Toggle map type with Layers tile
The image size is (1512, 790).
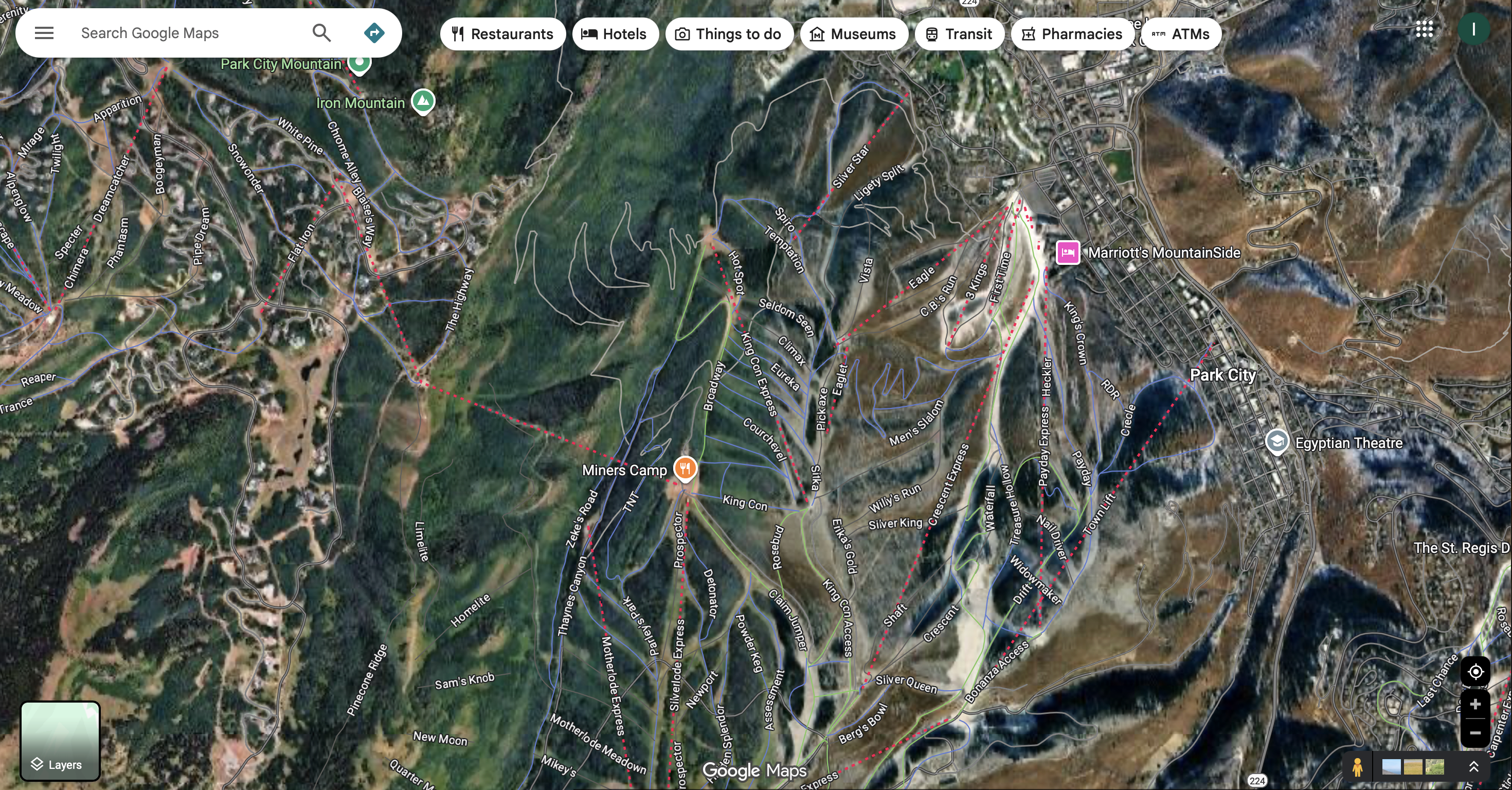61,741
